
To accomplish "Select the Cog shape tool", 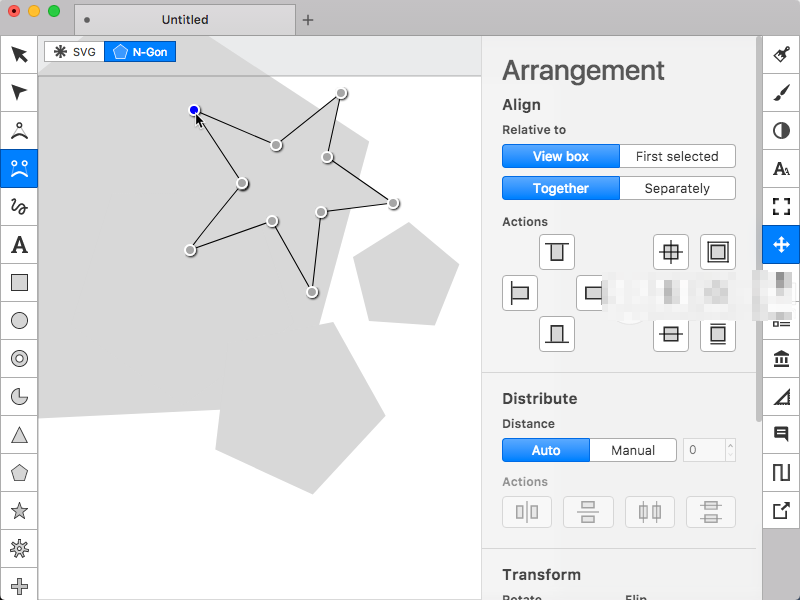I will point(19,548).
